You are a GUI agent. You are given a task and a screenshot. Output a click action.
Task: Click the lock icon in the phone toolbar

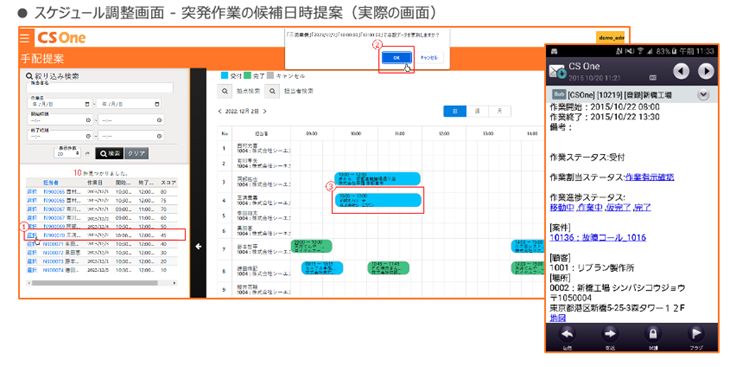click(x=652, y=334)
